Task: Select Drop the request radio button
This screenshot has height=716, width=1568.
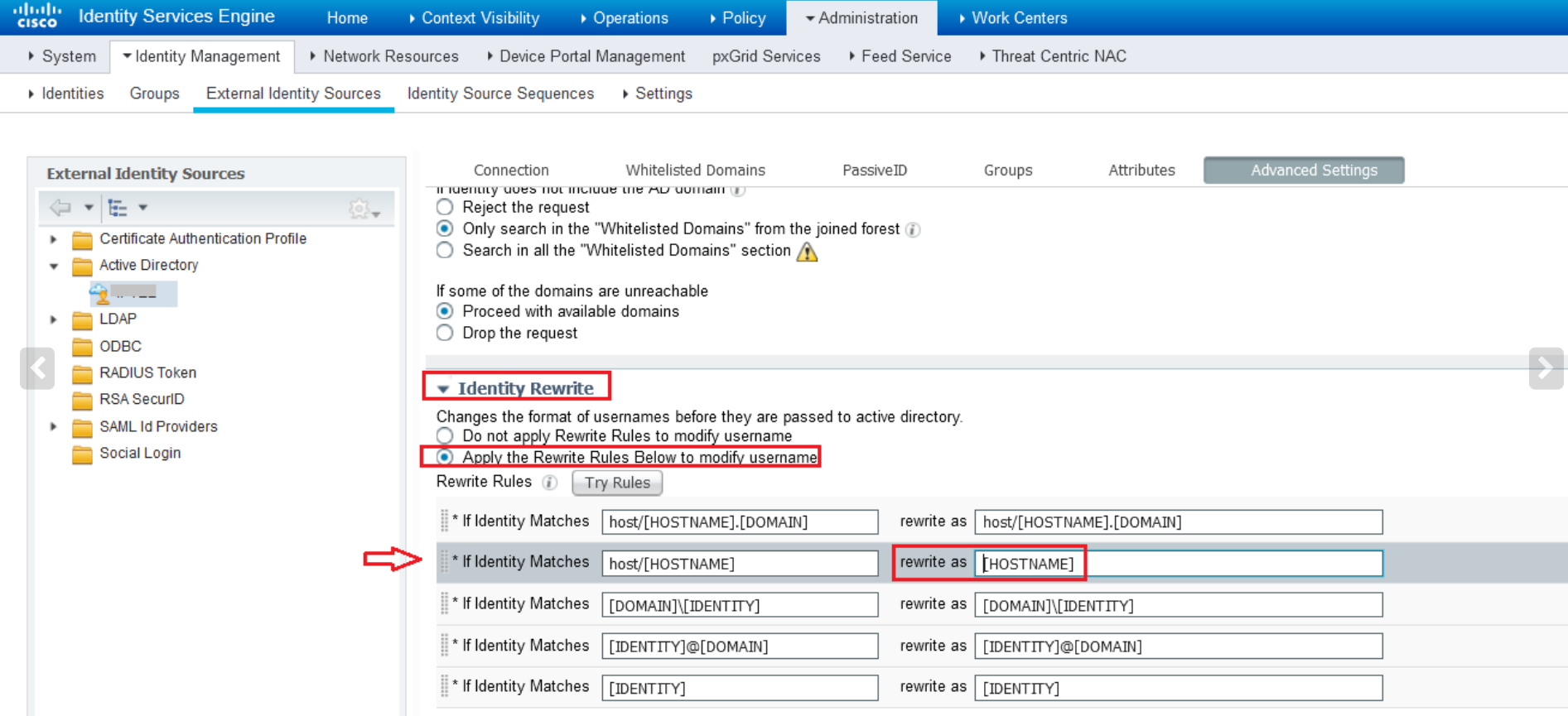Action: 445,333
